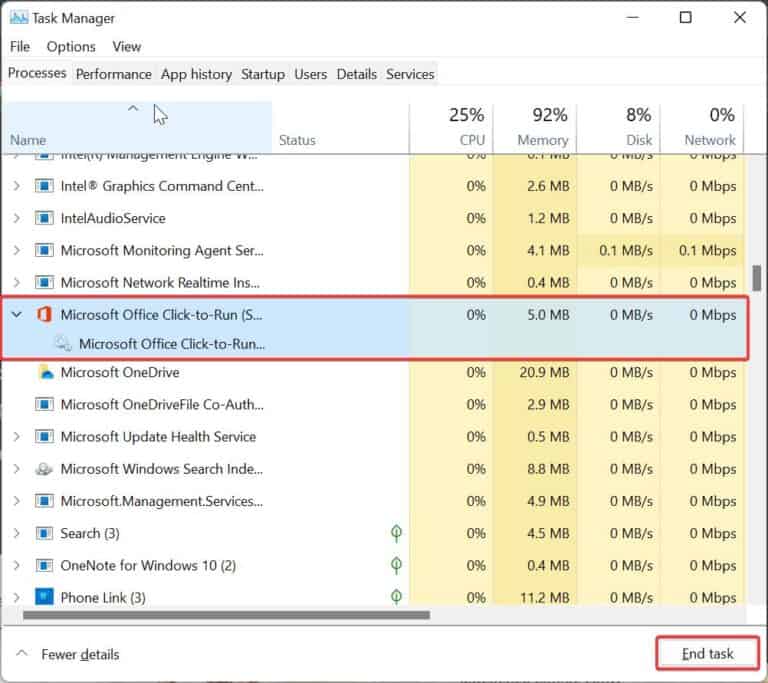This screenshot has height=683, width=768.
Task: Click the Windows Search Indexer icon
Action: pos(44,469)
